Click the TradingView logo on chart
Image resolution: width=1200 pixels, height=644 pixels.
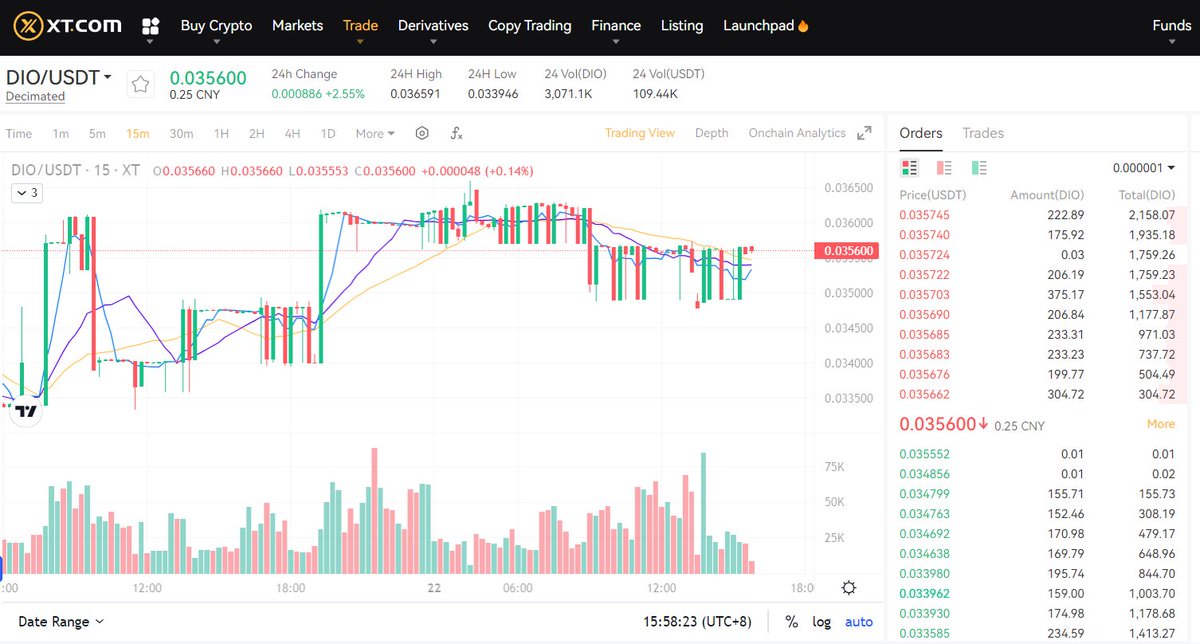27,409
